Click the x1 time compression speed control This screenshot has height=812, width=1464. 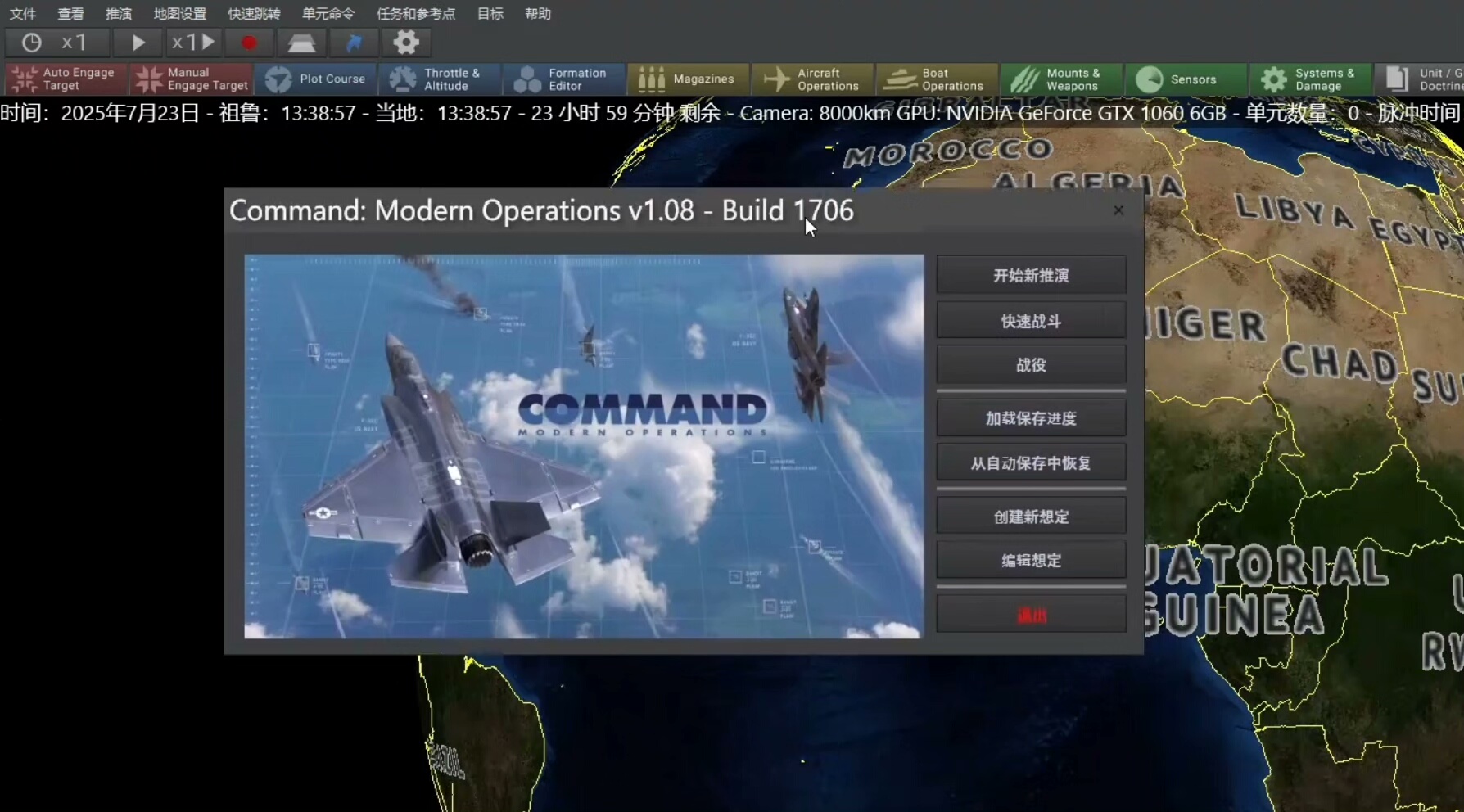193,43
